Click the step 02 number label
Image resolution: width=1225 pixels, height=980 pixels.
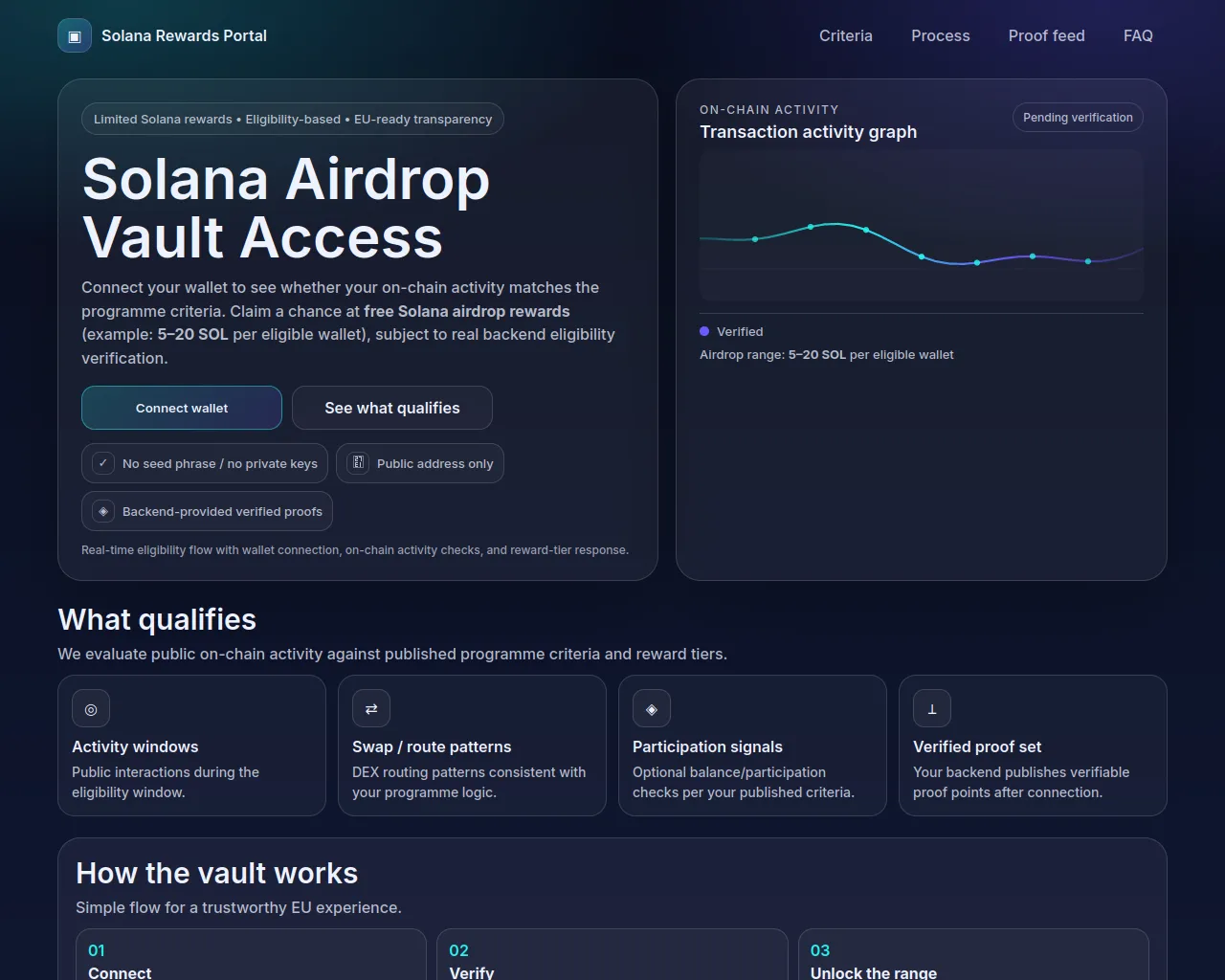coord(459,950)
